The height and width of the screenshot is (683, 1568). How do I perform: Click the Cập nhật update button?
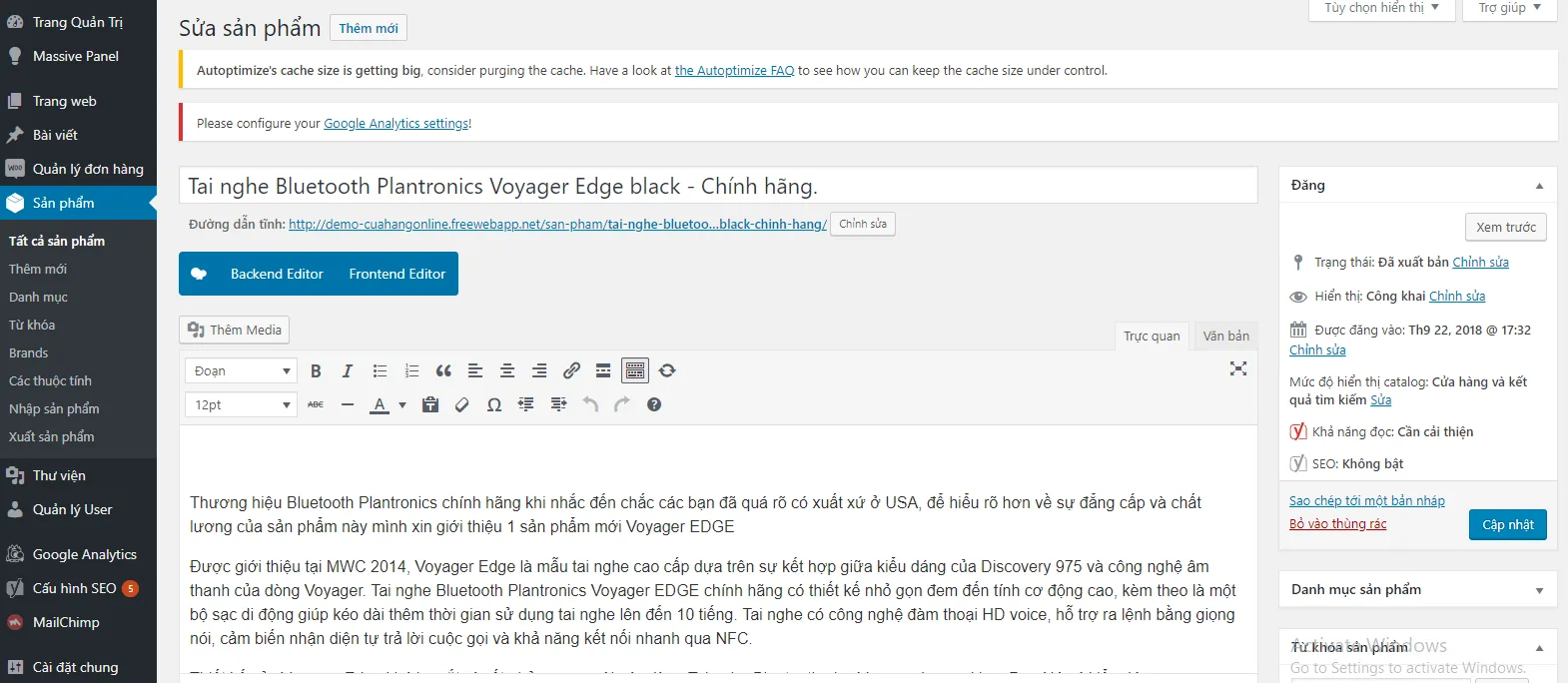(1508, 524)
